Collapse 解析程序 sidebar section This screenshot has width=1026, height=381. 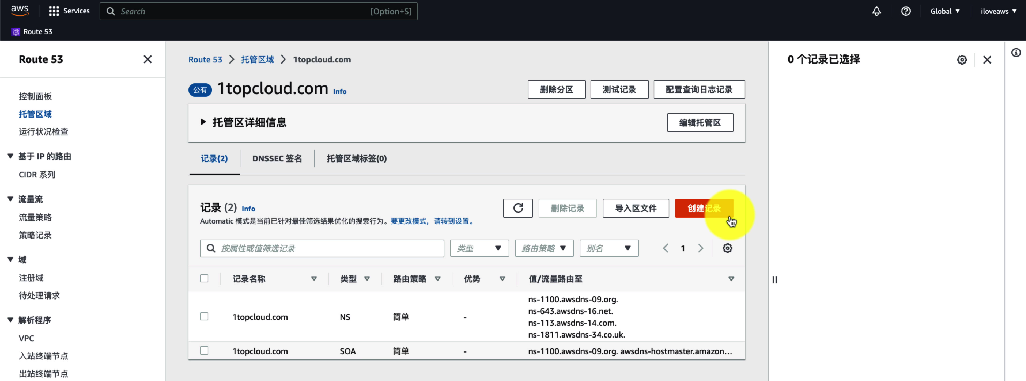tap(10, 320)
